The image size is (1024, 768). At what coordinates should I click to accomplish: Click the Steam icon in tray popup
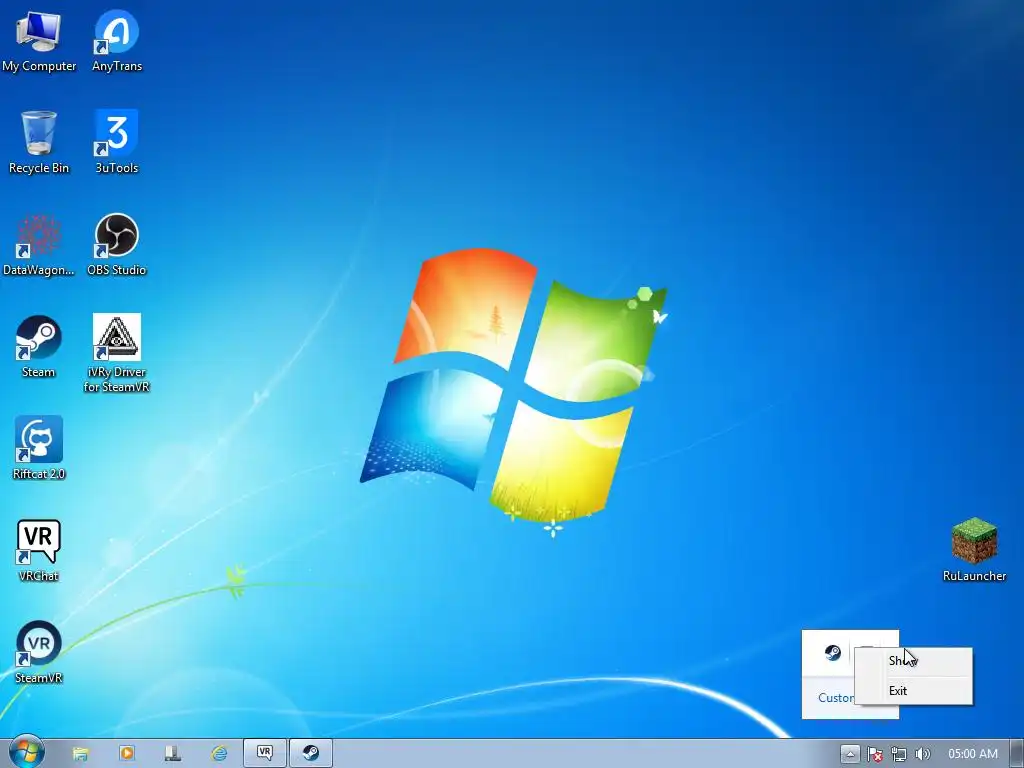(x=833, y=652)
